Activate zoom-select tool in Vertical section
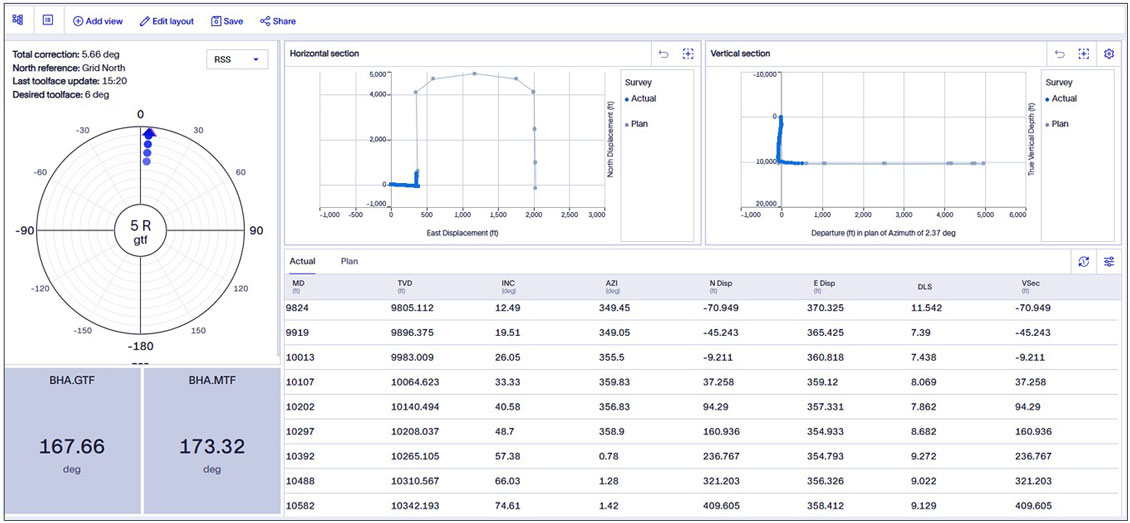Screen dimensions: 1130x523 [x=1084, y=54]
